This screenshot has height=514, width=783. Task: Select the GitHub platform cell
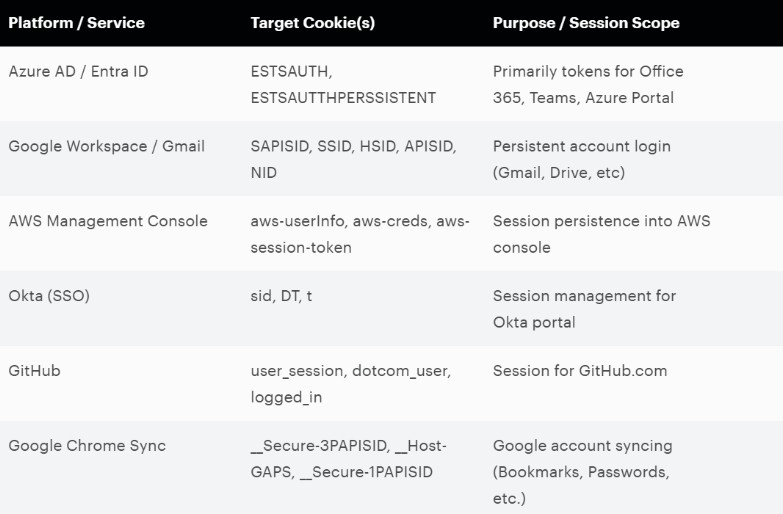[34, 371]
